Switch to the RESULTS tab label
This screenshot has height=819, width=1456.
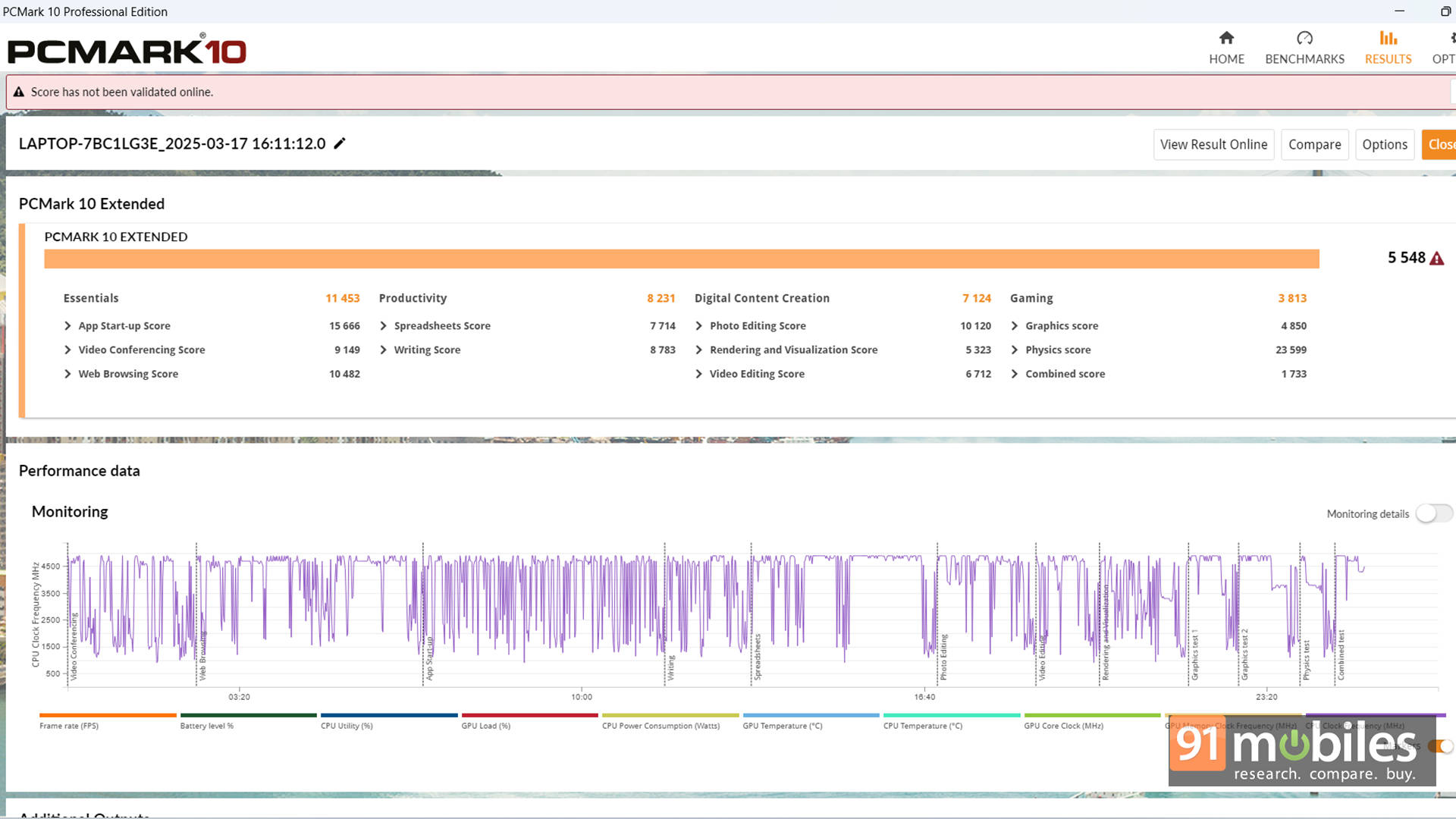pos(1388,59)
